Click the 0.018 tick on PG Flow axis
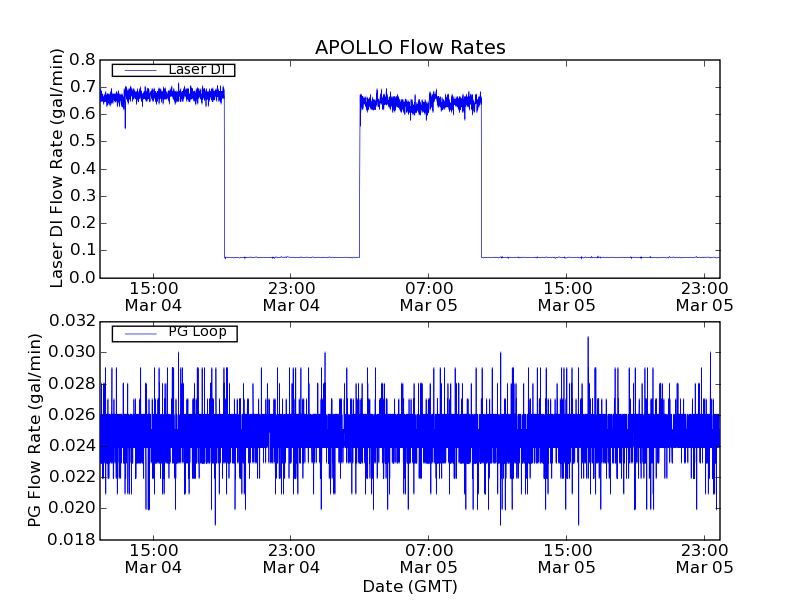 (72, 539)
